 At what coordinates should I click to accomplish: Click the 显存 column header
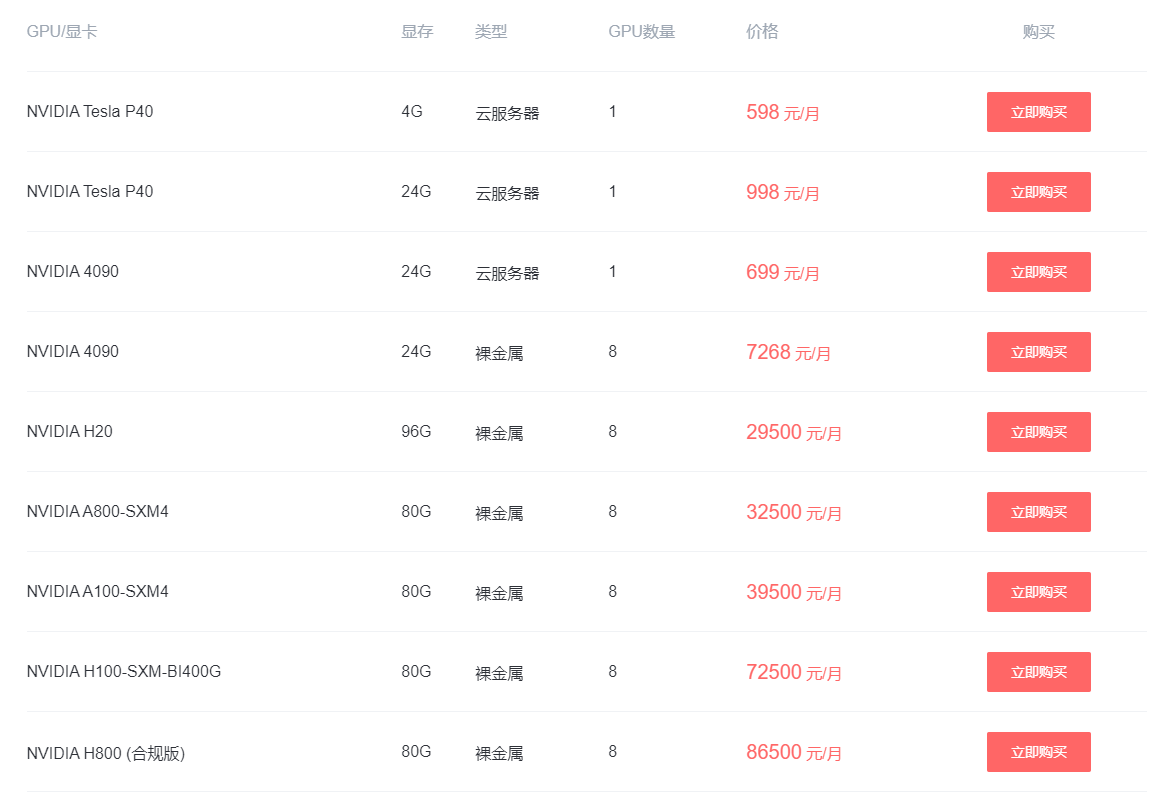tap(417, 32)
